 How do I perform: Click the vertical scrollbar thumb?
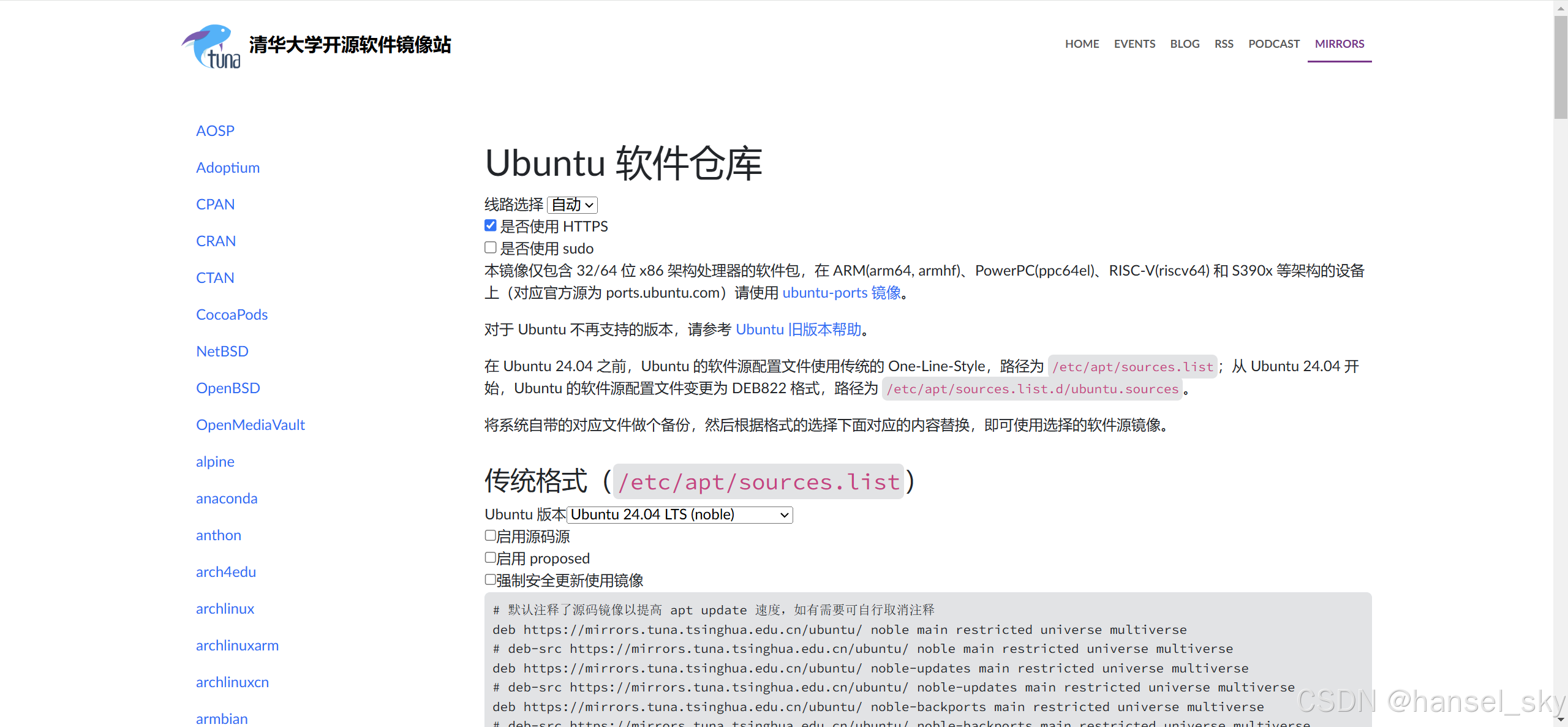tap(1560, 67)
